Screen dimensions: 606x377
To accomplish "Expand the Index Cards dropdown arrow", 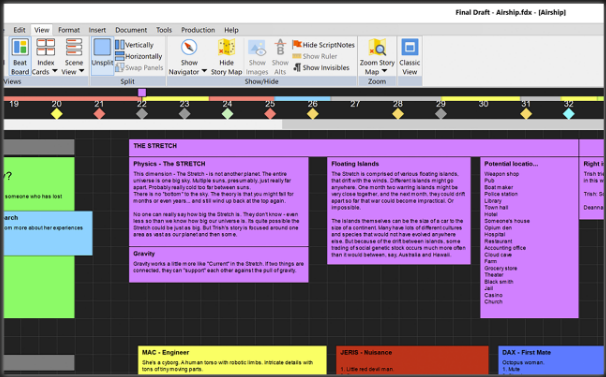I will tap(54, 71).
